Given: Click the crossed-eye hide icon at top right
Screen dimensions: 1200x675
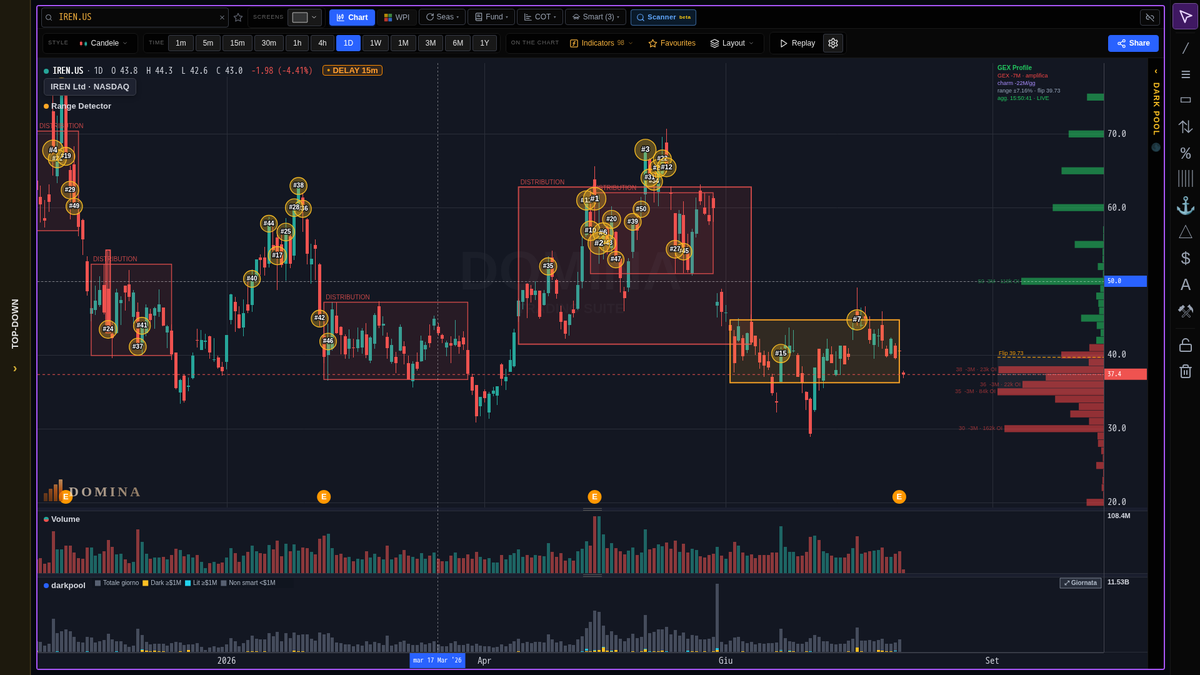Looking at the screenshot, I should [x=1149, y=17].
